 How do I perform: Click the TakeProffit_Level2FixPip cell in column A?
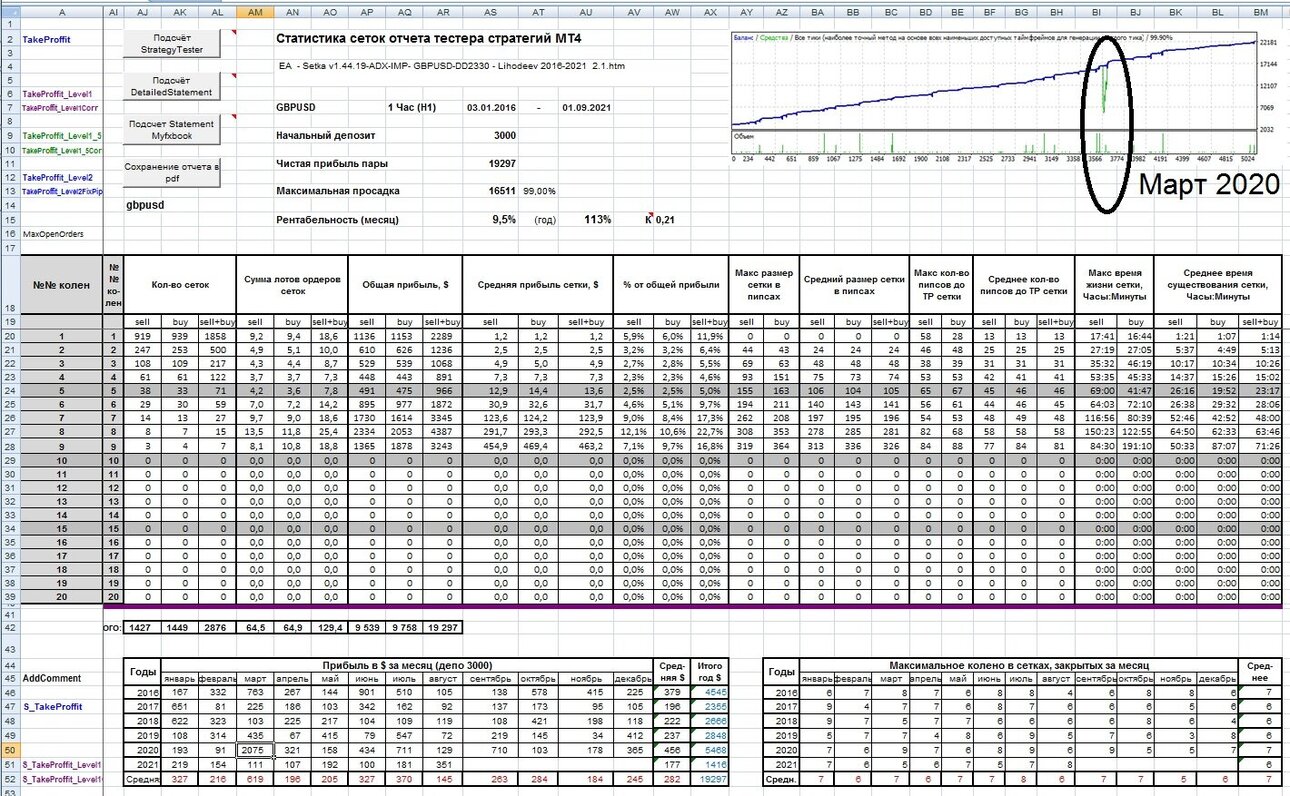coord(62,191)
